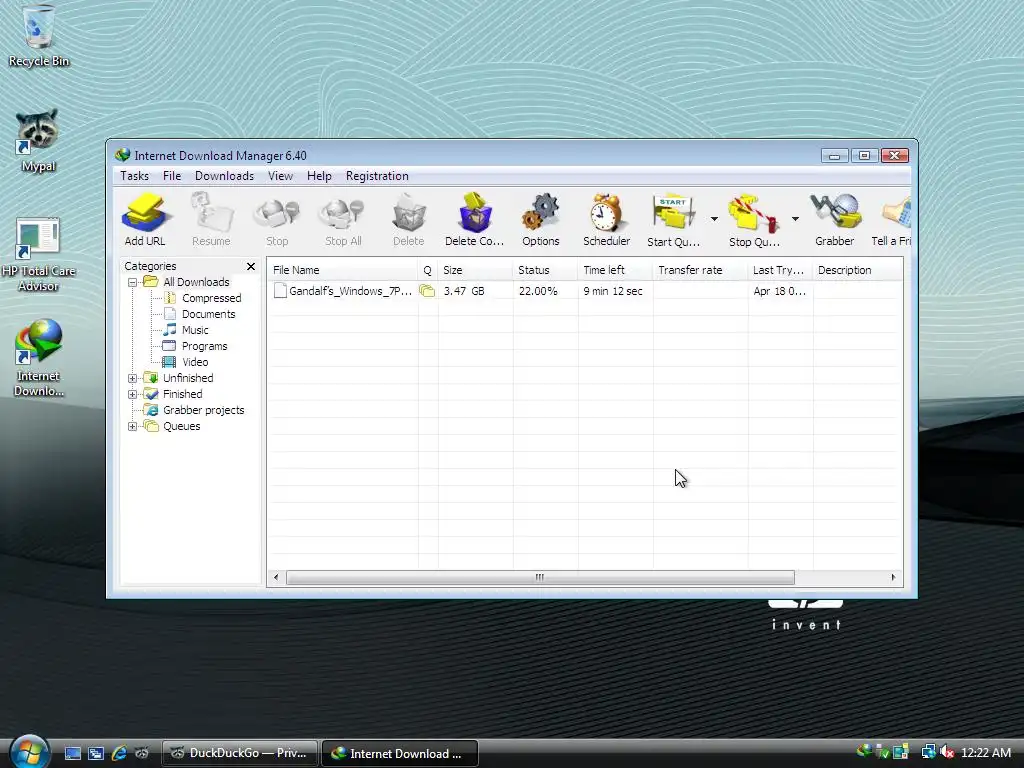Open the Registration menu

tap(377, 176)
